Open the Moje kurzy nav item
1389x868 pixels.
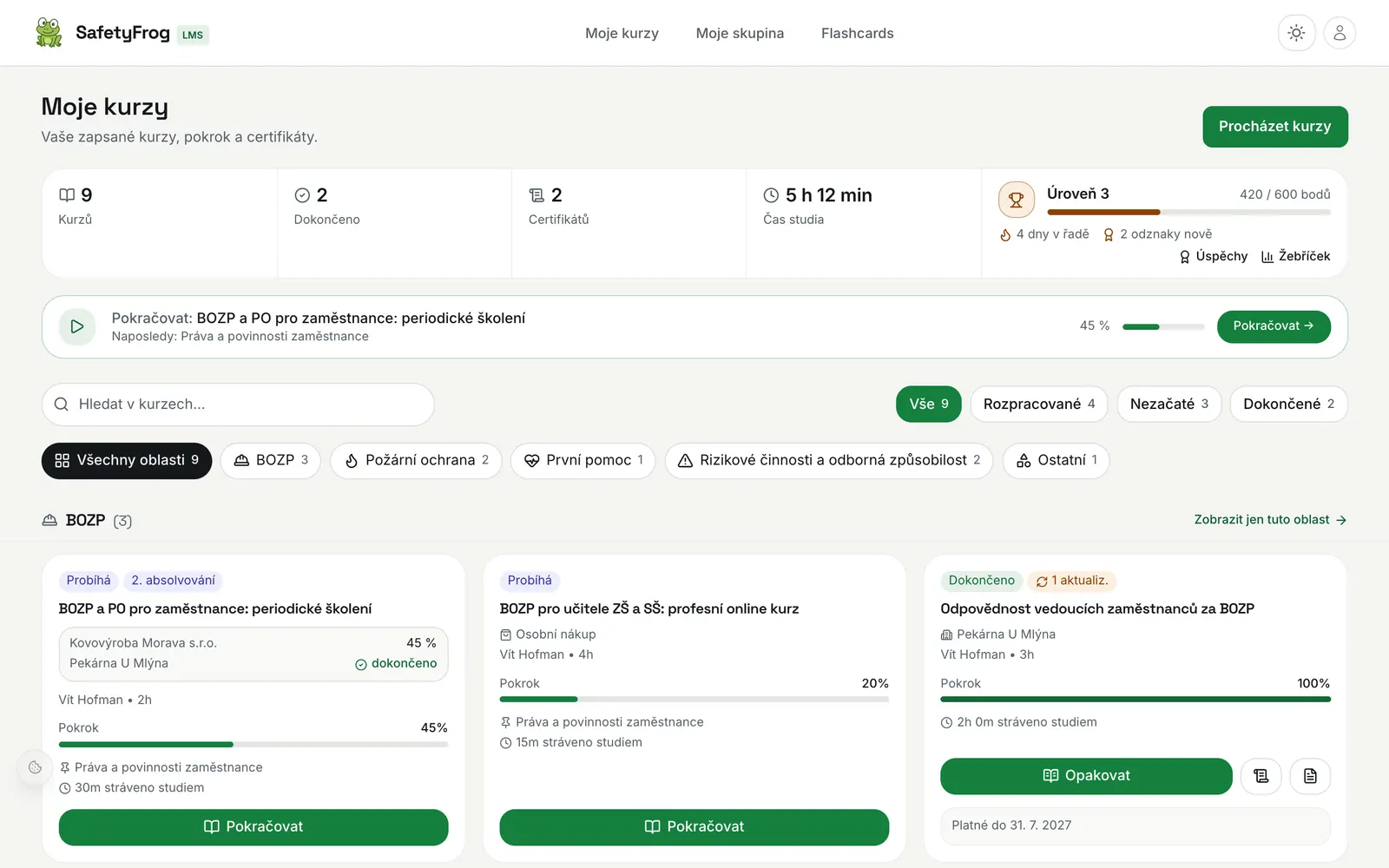(x=622, y=33)
